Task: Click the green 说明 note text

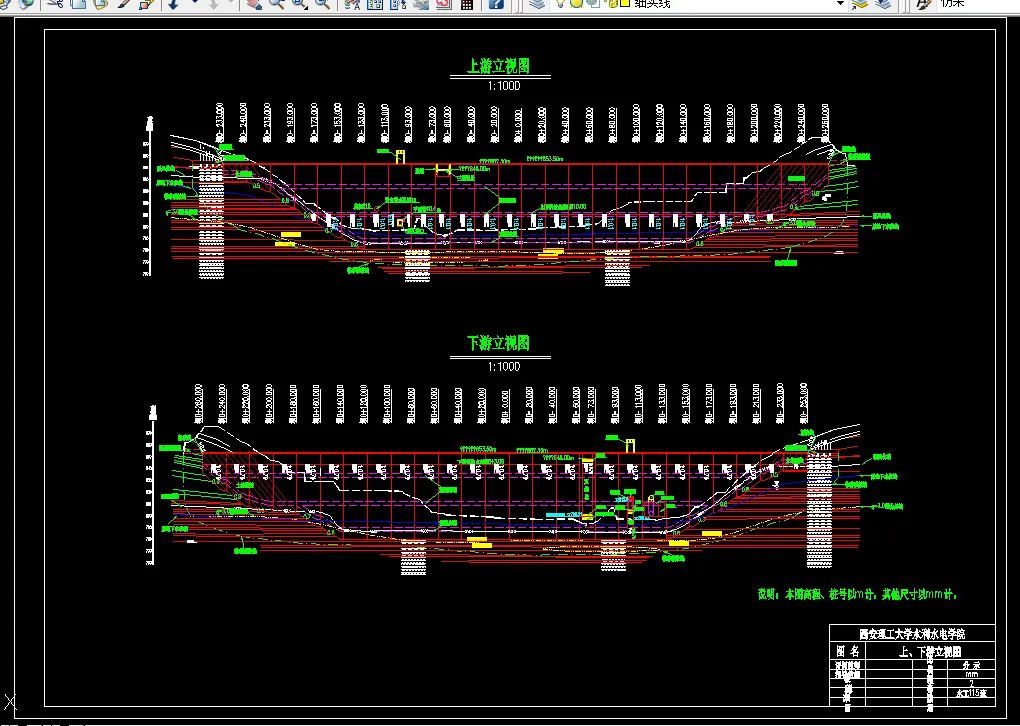Action: coord(857,594)
